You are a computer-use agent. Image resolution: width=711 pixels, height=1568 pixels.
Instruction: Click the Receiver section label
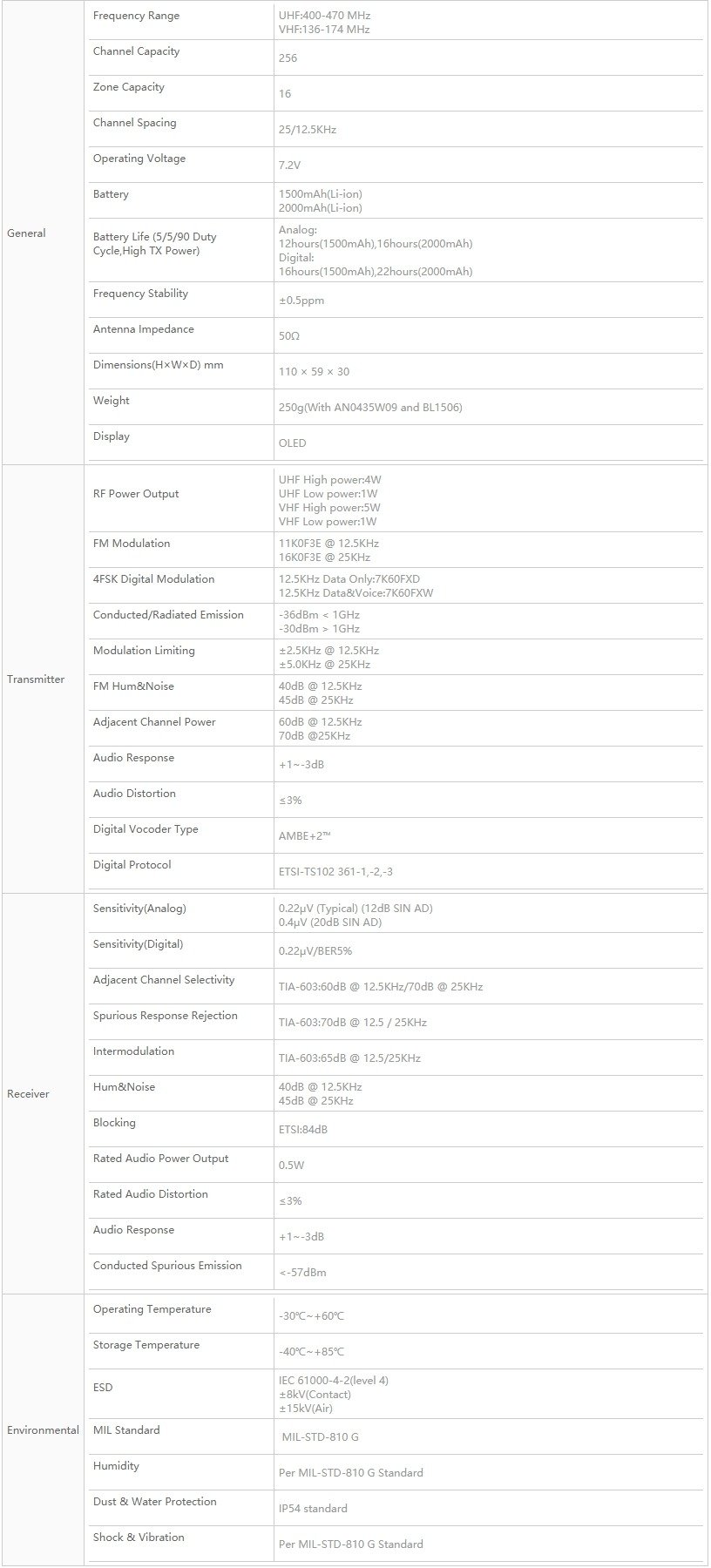pos(28,1094)
